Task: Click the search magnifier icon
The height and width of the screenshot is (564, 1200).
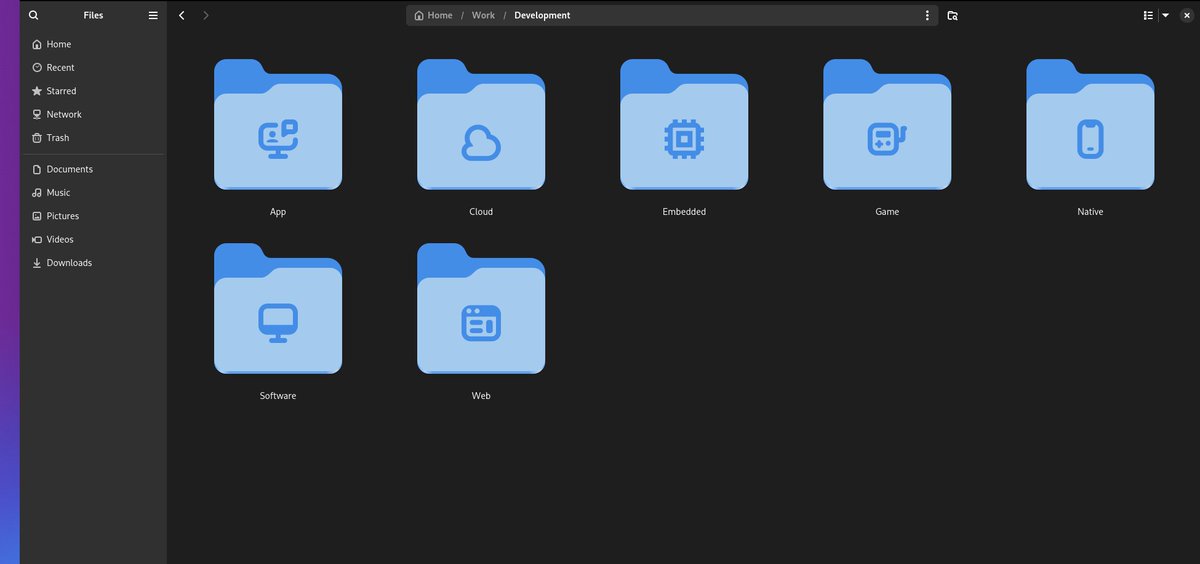Action: pos(34,15)
